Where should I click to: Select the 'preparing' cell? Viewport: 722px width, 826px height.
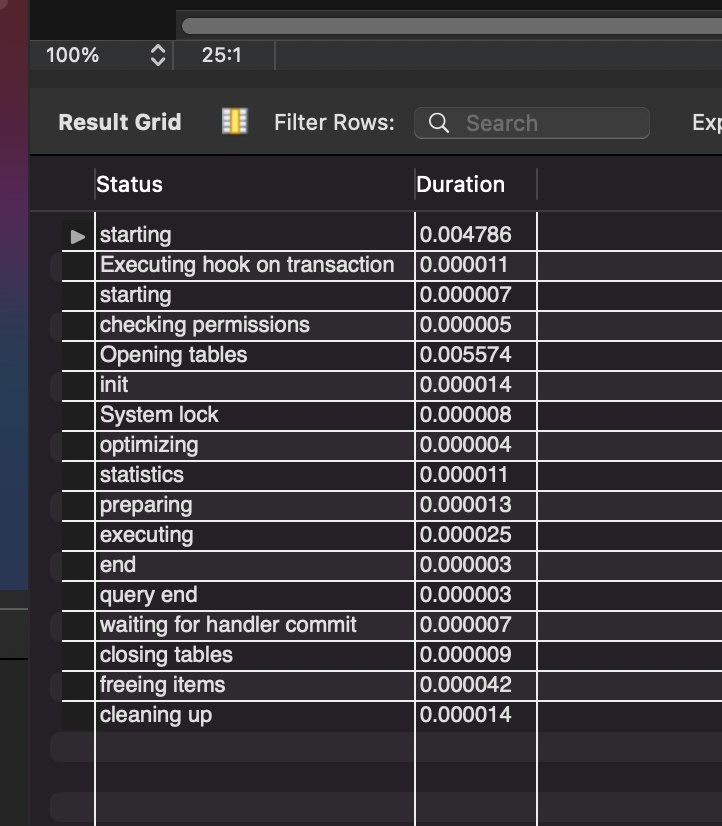click(255, 505)
